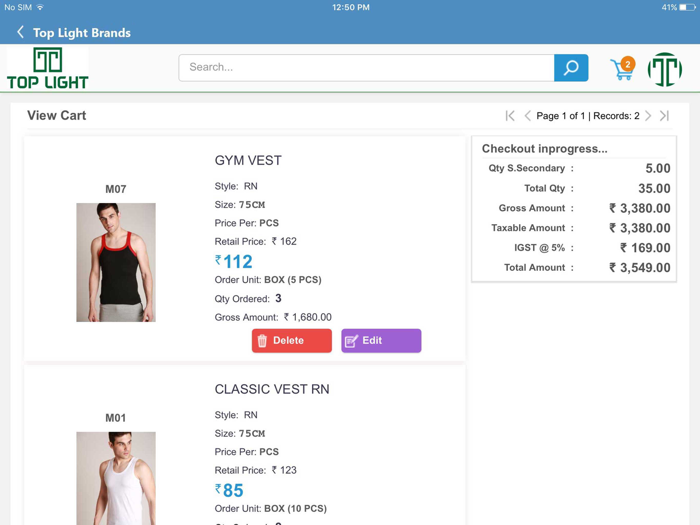Open the M01 Classic Vest product photo
The image size is (700, 525).
tap(116, 478)
